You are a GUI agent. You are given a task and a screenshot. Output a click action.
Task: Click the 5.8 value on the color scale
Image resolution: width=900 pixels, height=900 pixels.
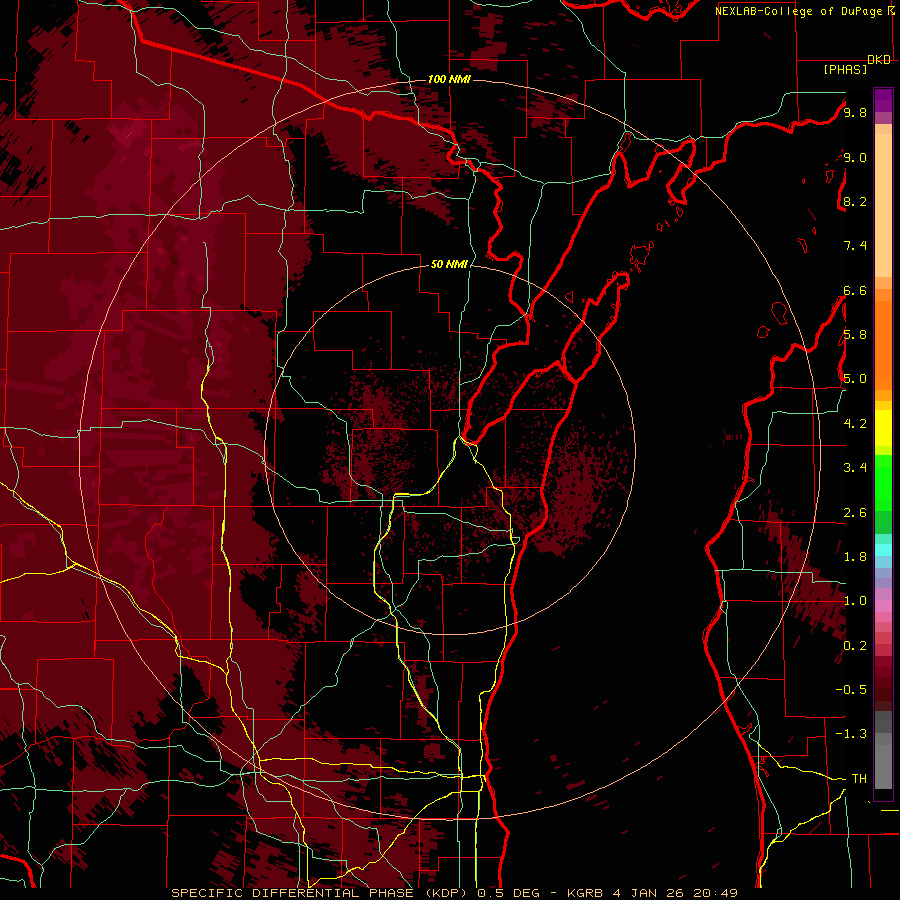pos(855,335)
